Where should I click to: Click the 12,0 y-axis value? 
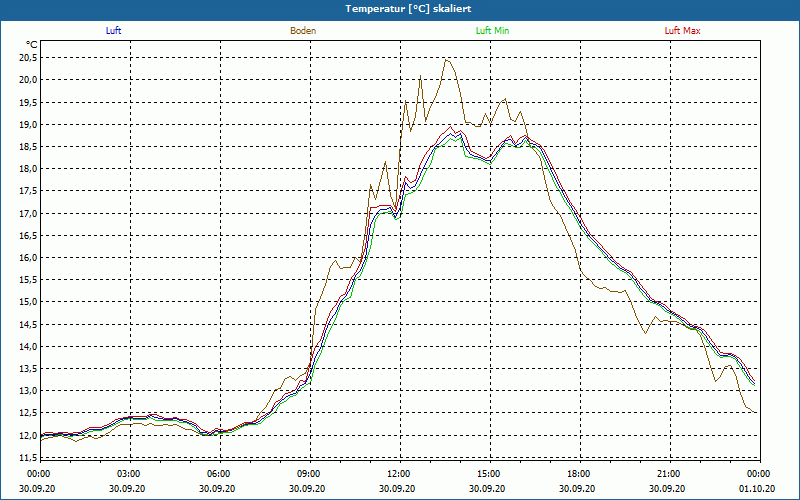click(28, 435)
